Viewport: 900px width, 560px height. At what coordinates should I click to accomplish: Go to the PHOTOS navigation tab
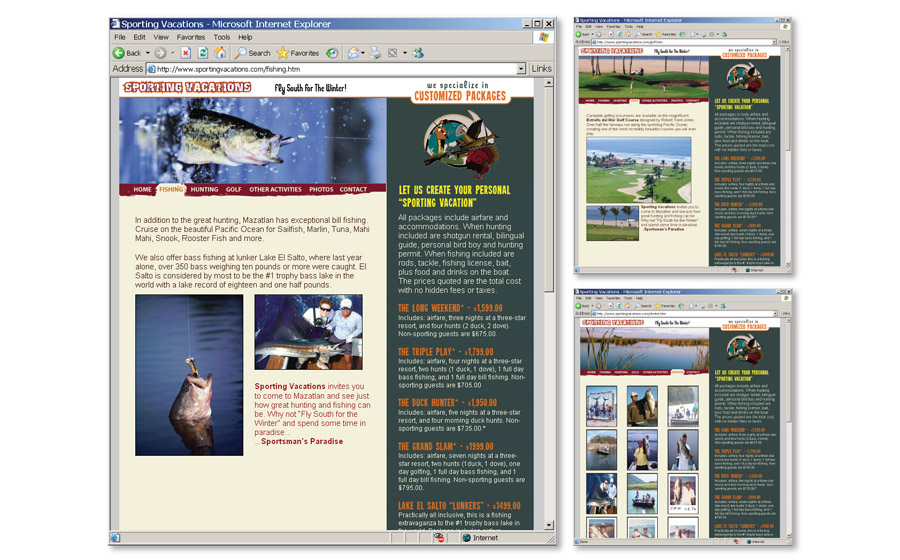[x=321, y=189]
